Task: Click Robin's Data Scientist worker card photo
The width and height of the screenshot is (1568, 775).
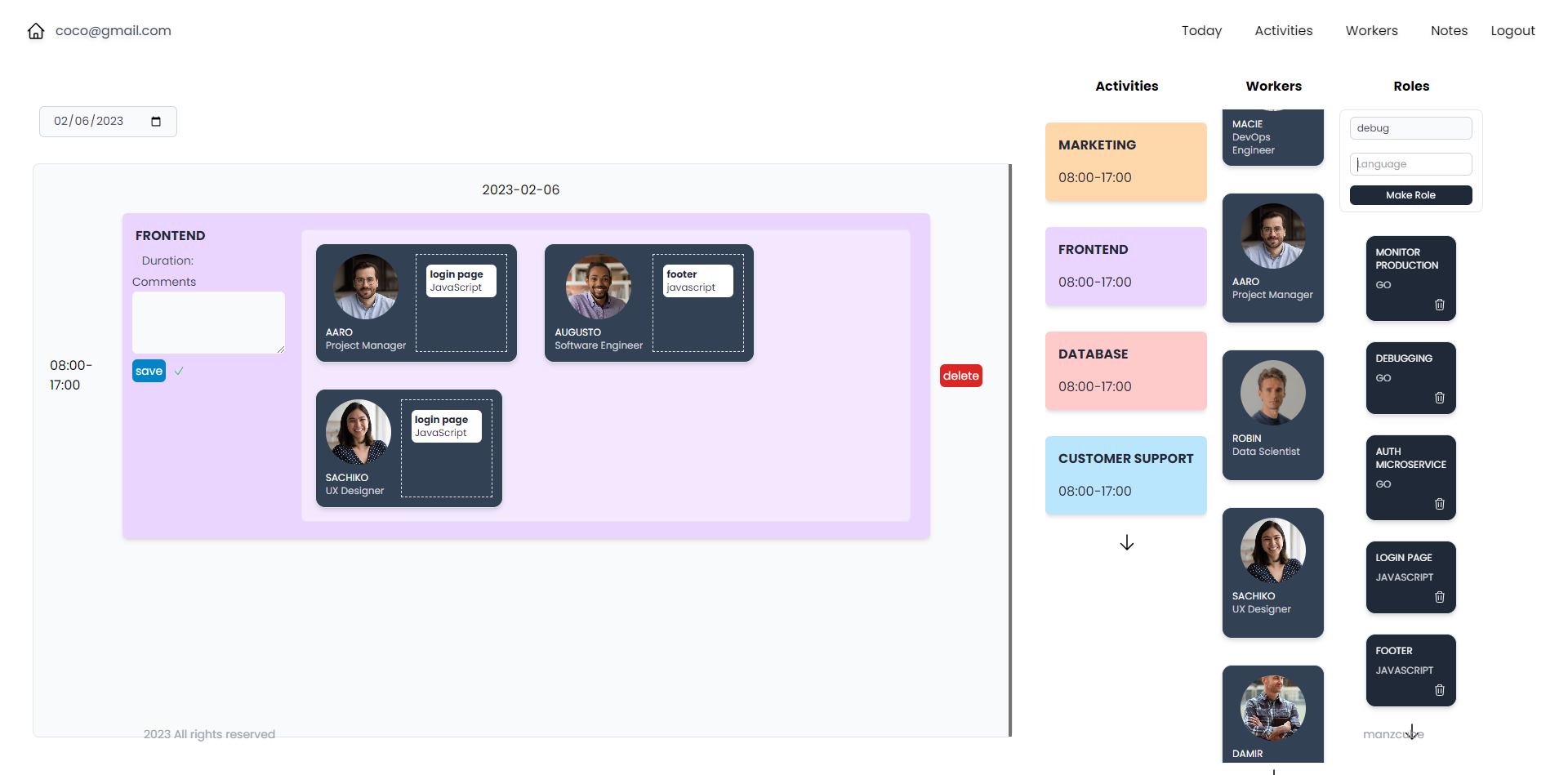Action: point(1273,393)
